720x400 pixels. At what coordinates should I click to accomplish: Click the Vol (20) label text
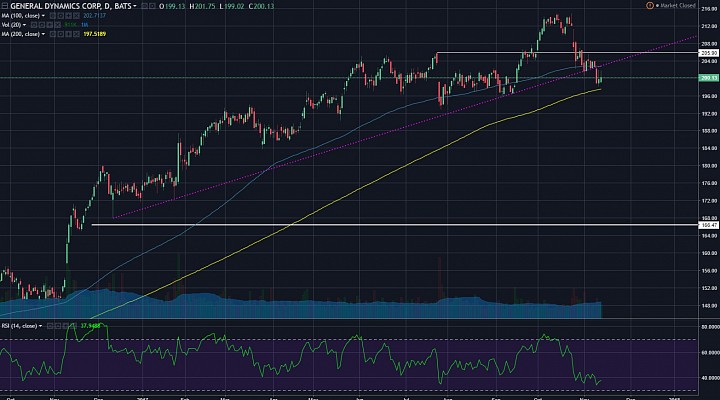[x=11, y=25]
